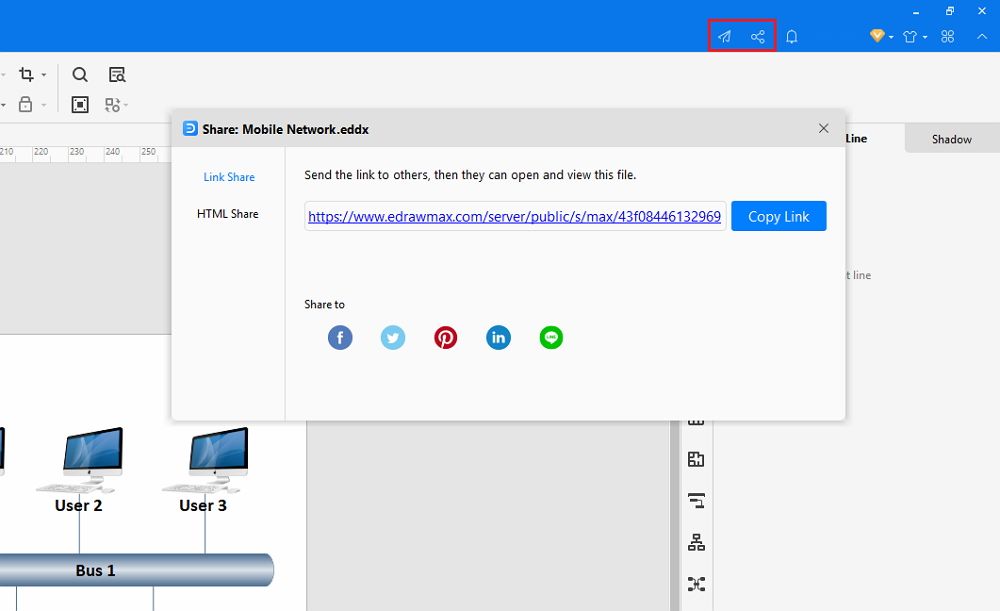Viewport: 1000px width, 611px height.
Task: Click the T-shirt theme icon
Action: coord(910,36)
